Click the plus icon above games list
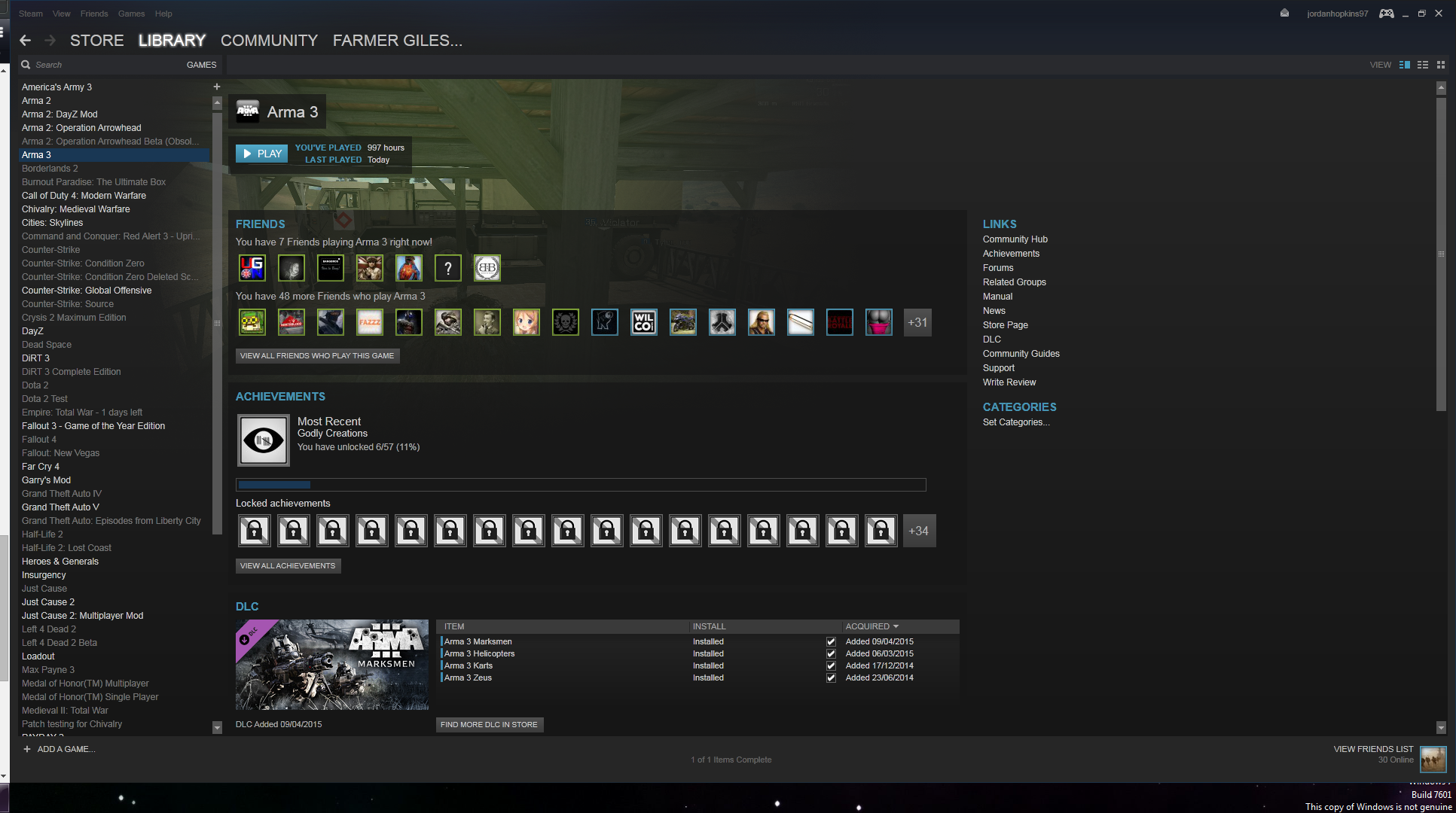 tap(217, 87)
